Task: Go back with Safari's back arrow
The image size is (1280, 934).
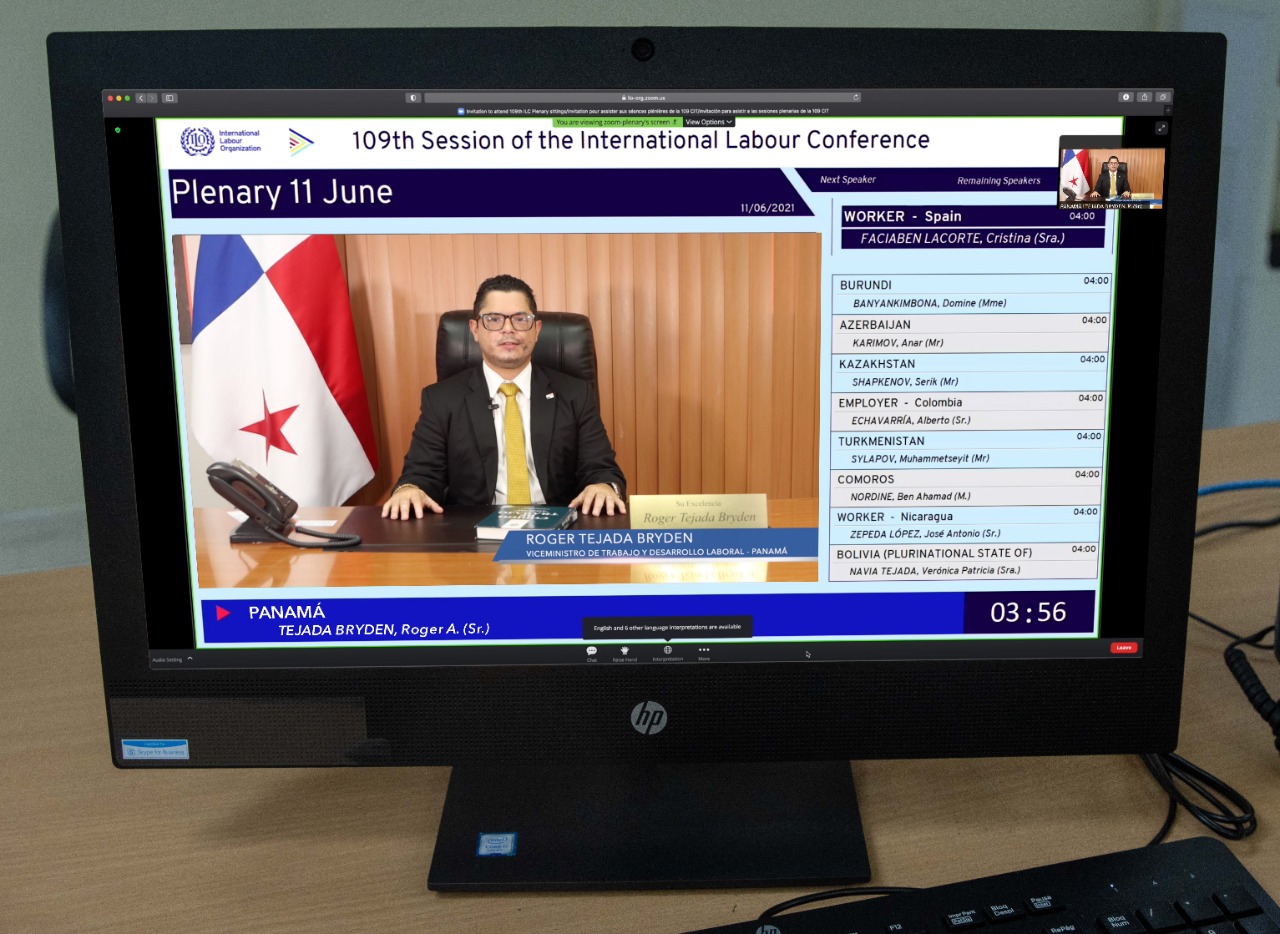Action: 141,98
